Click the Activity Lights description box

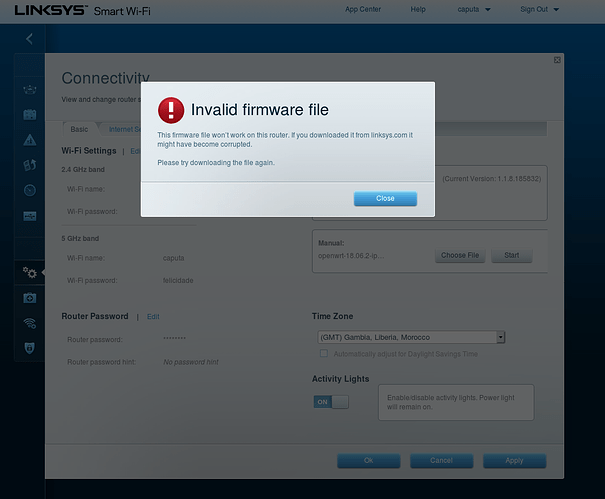pos(456,402)
